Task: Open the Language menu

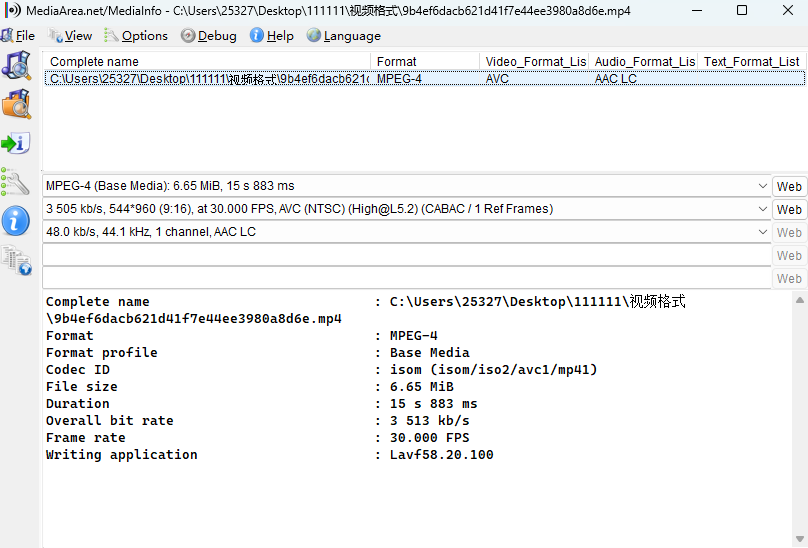Action: [344, 36]
